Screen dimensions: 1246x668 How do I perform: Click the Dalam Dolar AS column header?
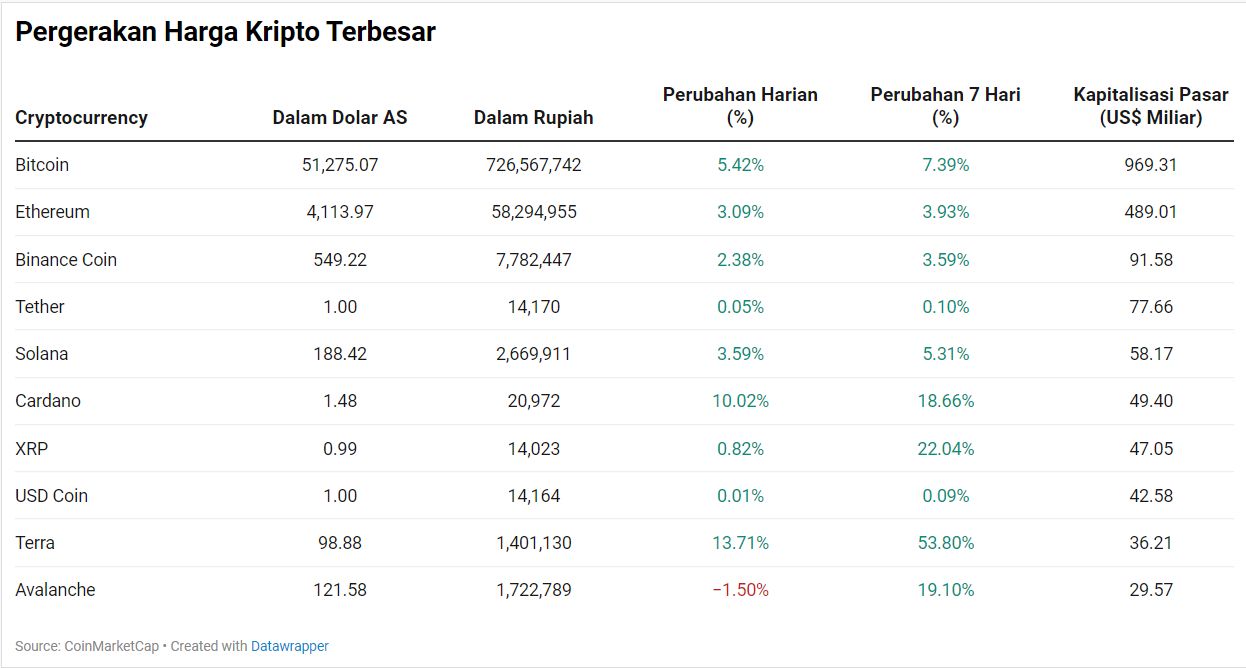tap(340, 118)
